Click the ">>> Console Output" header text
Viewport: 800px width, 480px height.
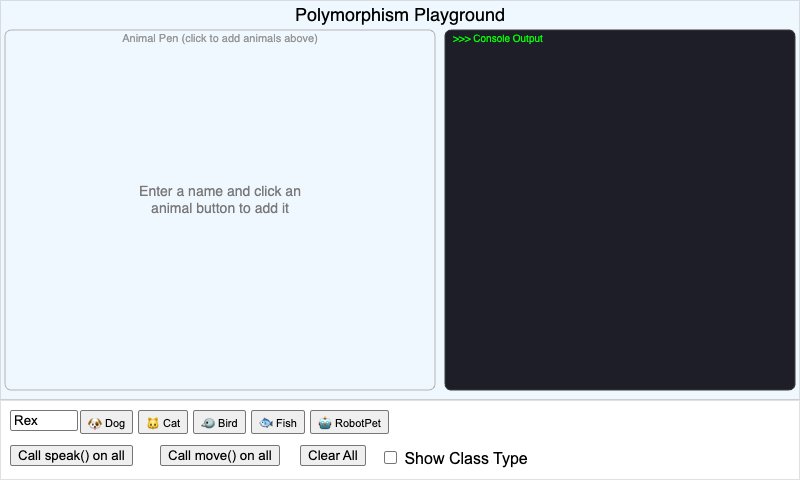(498, 39)
